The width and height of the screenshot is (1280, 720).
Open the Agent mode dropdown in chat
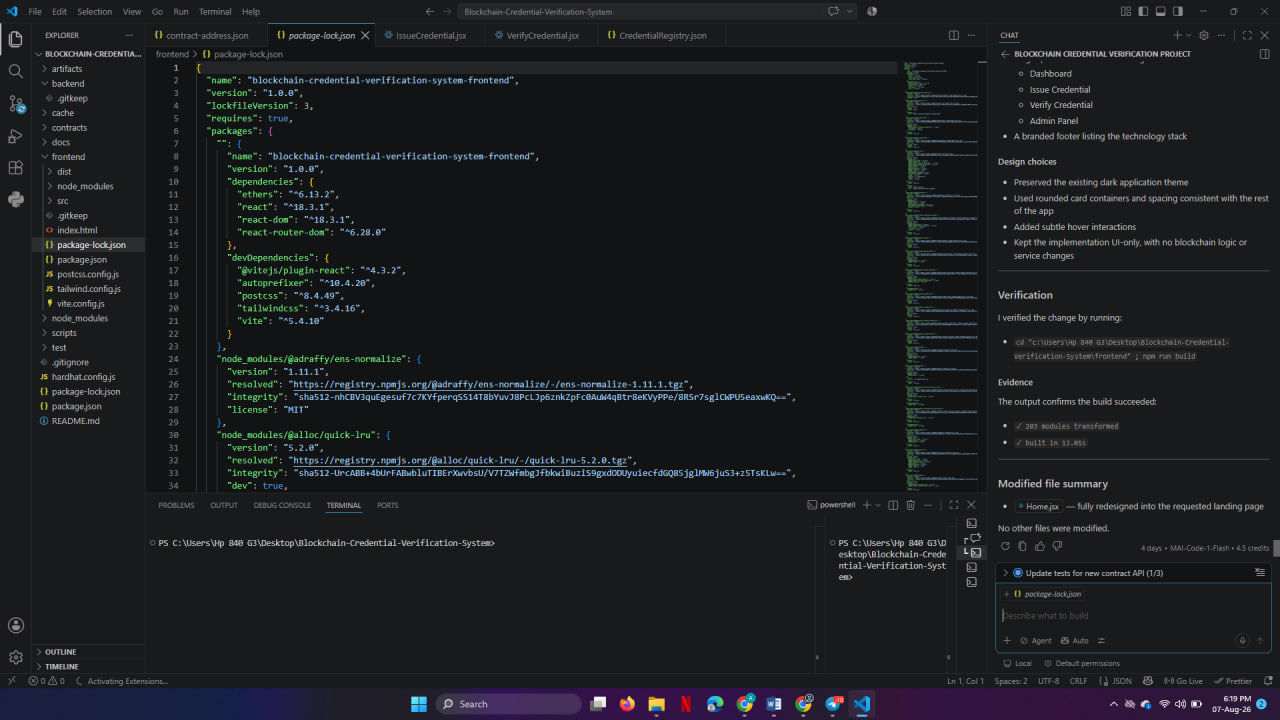coord(1036,641)
